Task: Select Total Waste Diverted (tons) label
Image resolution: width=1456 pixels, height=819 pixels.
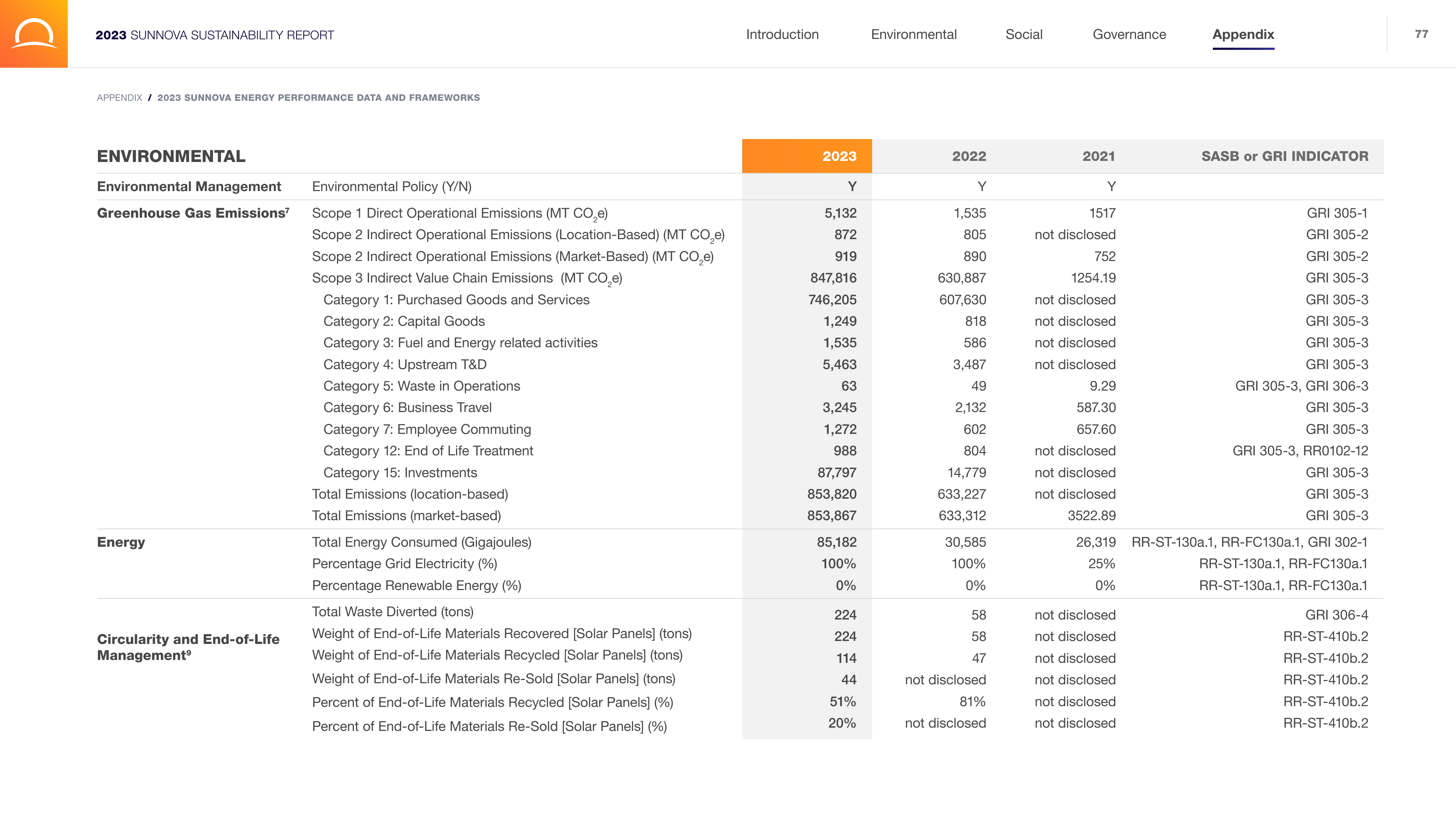Action: click(x=393, y=612)
